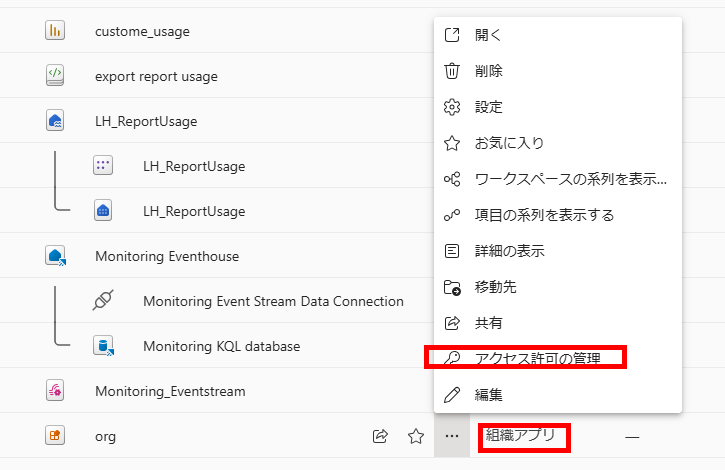Select お気に入り menu entry
This screenshot has width=725, height=470.
(x=558, y=143)
